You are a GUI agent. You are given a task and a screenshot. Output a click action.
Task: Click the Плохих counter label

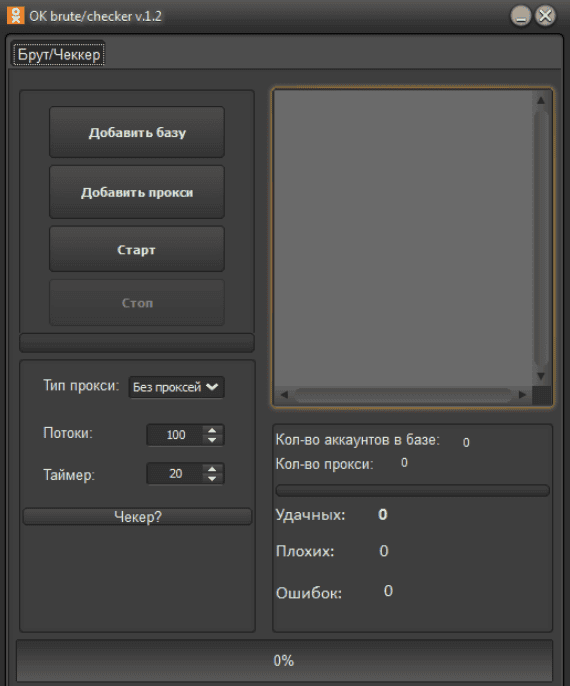click(305, 551)
